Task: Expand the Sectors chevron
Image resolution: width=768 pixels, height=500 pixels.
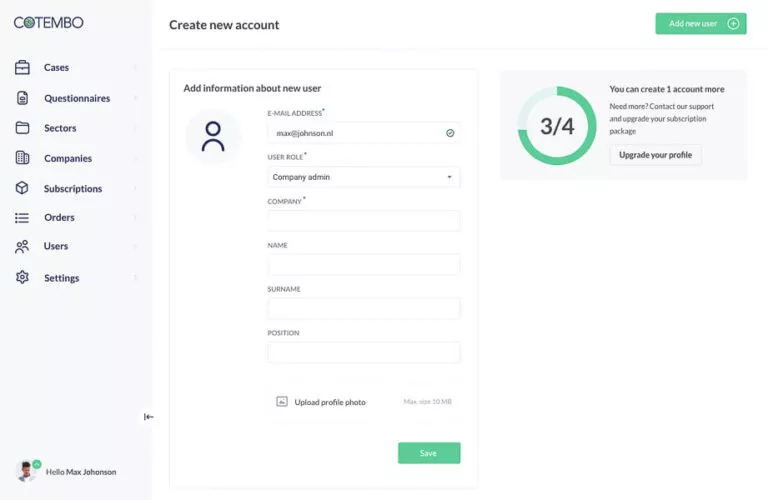Action: click(x=135, y=128)
